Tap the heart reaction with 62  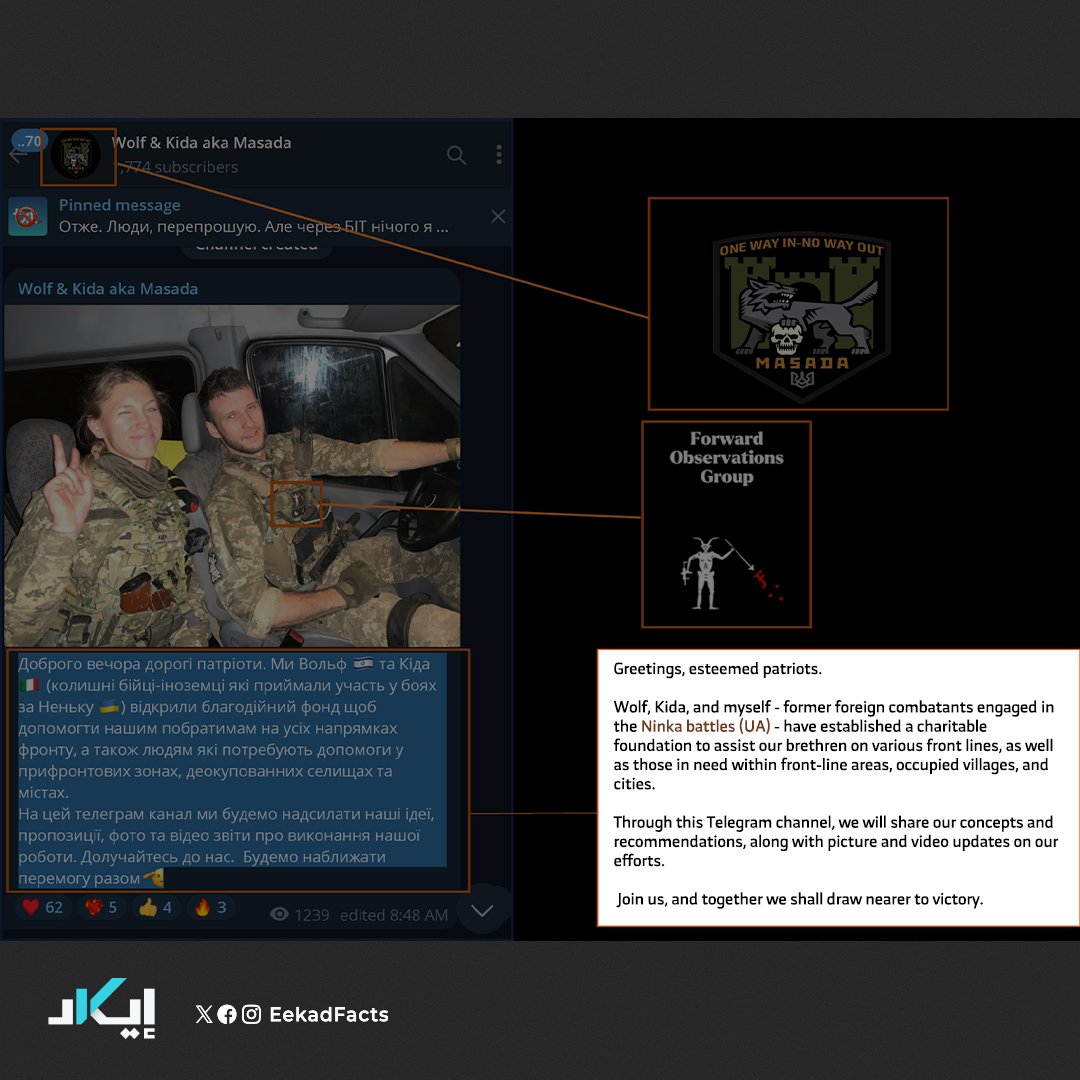[x=42, y=907]
